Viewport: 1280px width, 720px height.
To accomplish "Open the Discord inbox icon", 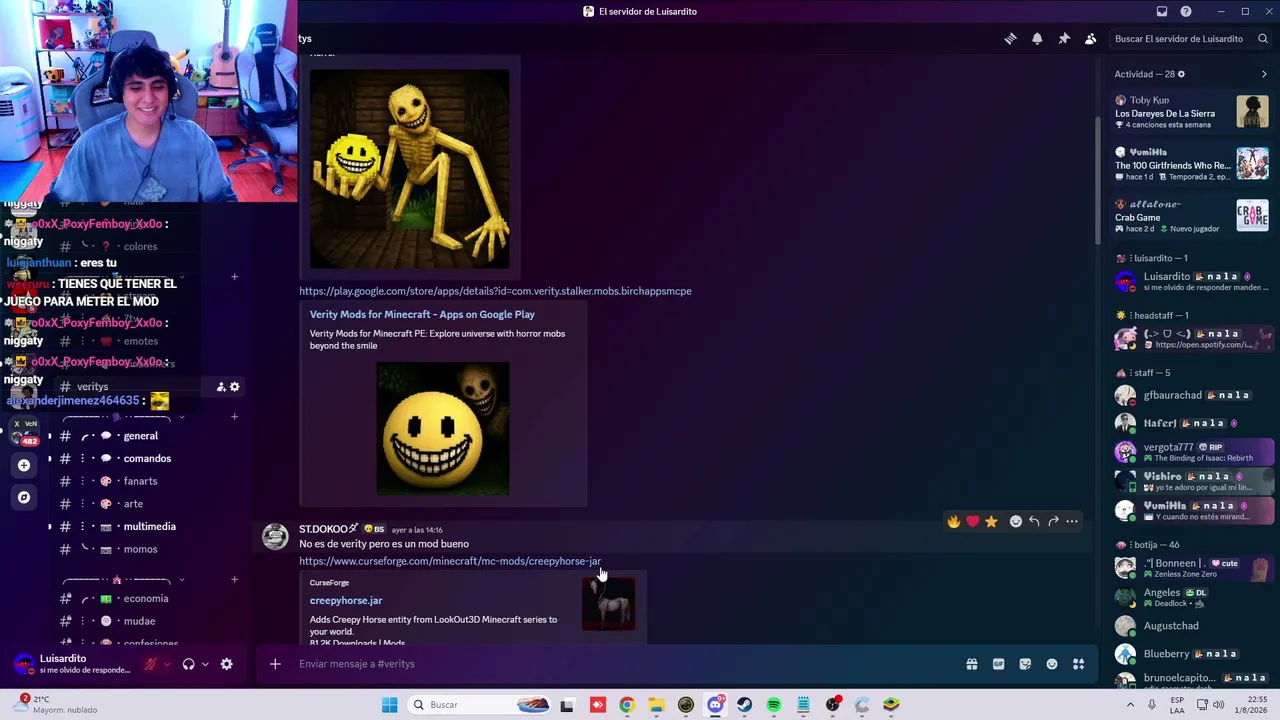I will coord(1162,12).
